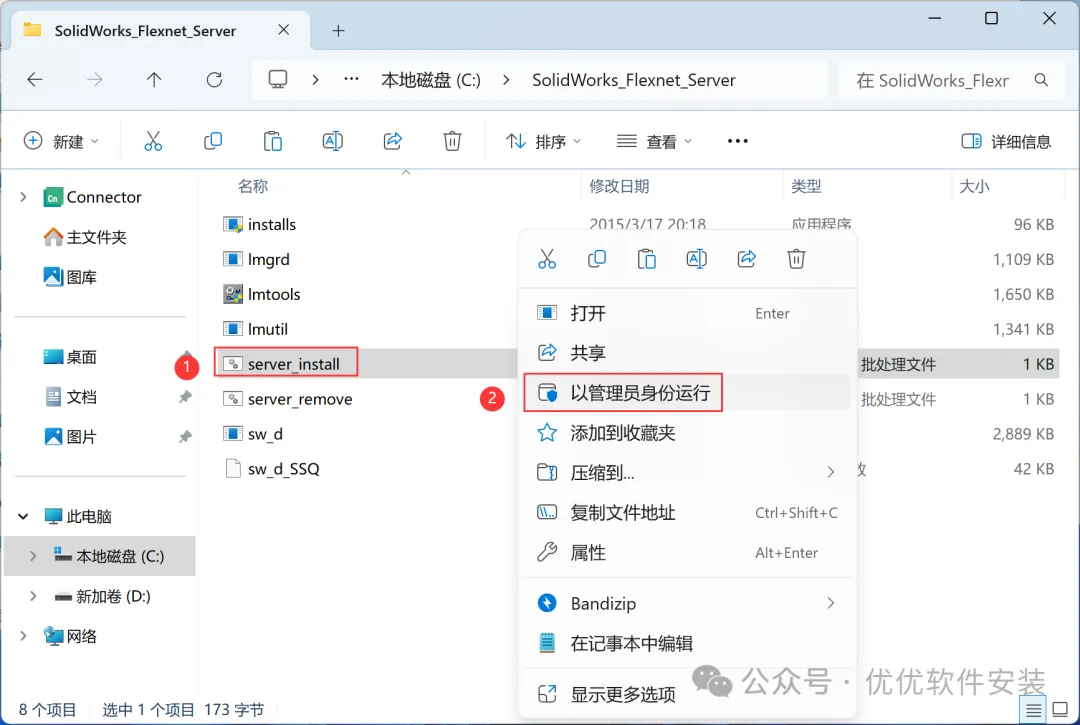Click the search magnifier icon
Image resolution: width=1080 pixels, height=725 pixels.
[x=1041, y=80]
